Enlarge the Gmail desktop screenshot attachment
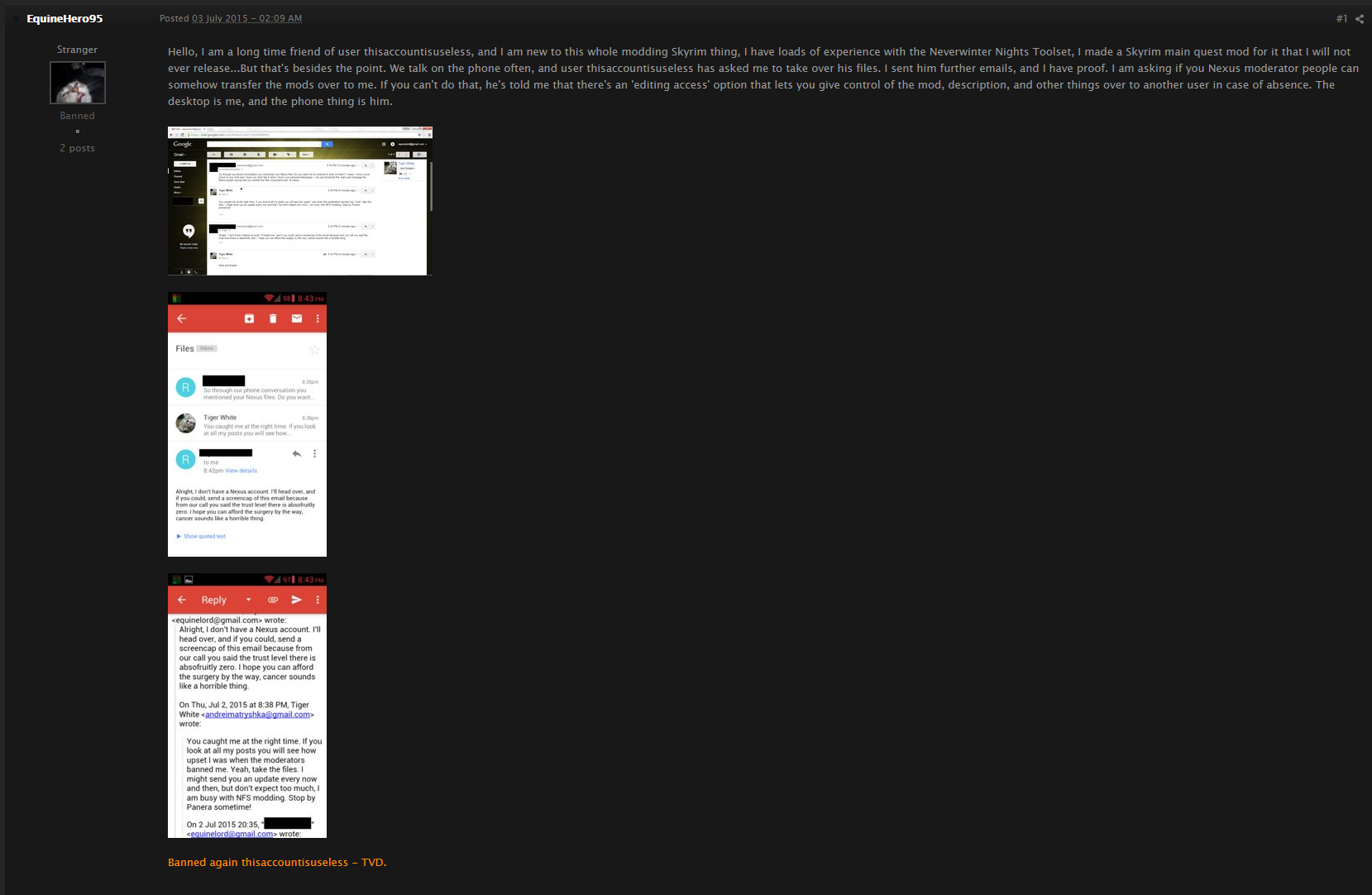The width and height of the screenshot is (1372, 895). (x=300, y=201)
